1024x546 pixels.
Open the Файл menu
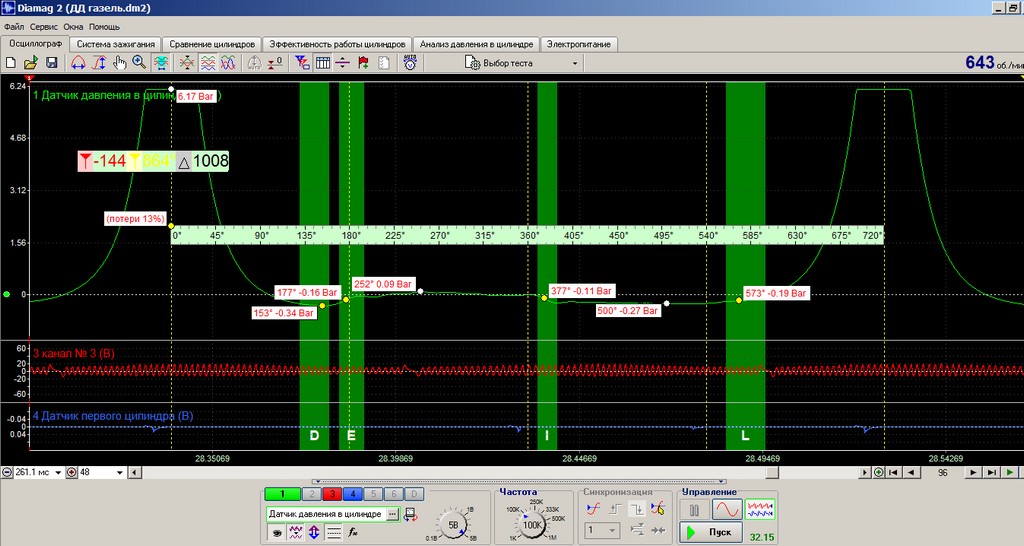(14, 27)
